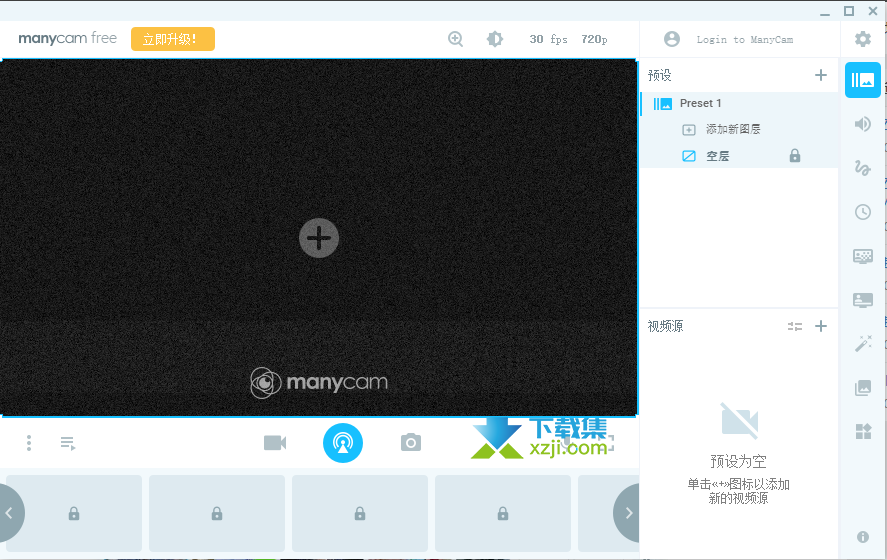This screenshot has width=887, height=560.
Task: Click the plus button in preview center
Action: [319, 238]
